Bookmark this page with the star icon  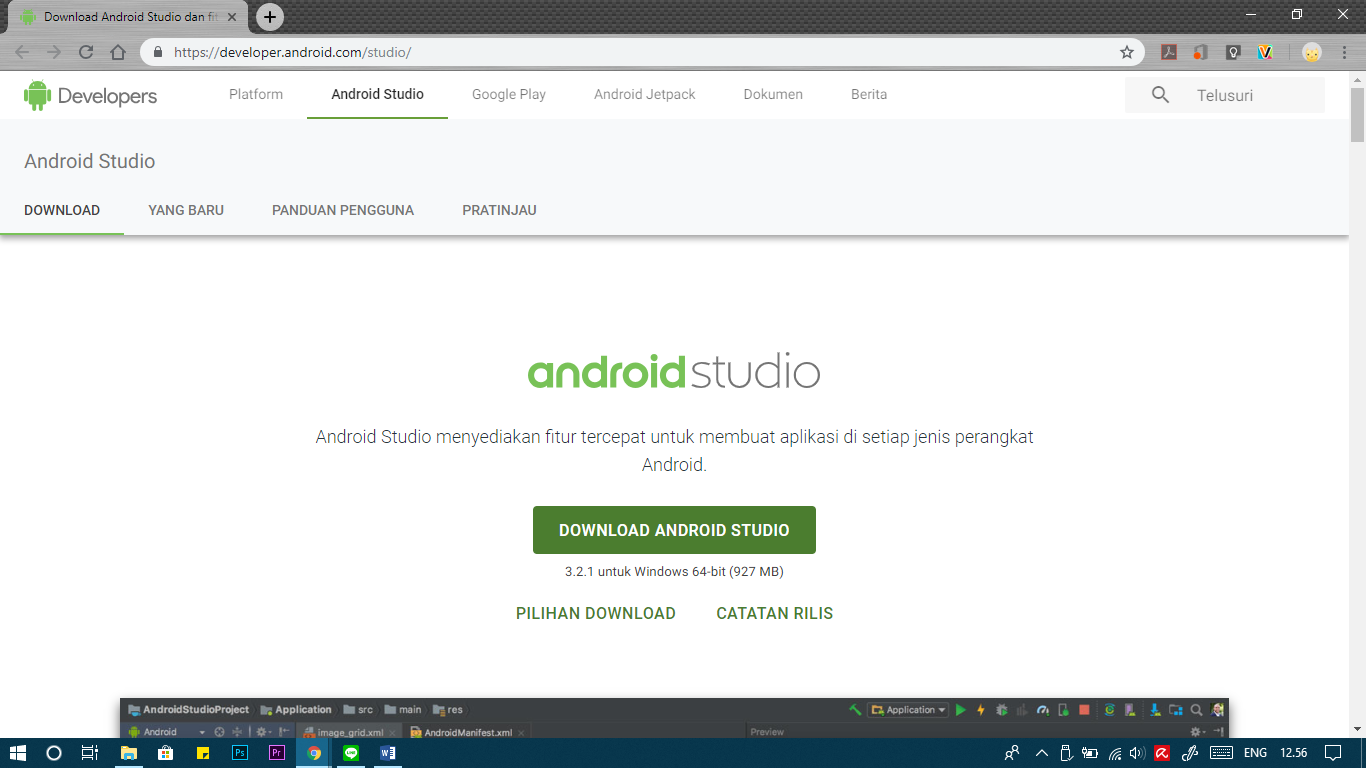pyautogui.click(x=1127, y=52)
